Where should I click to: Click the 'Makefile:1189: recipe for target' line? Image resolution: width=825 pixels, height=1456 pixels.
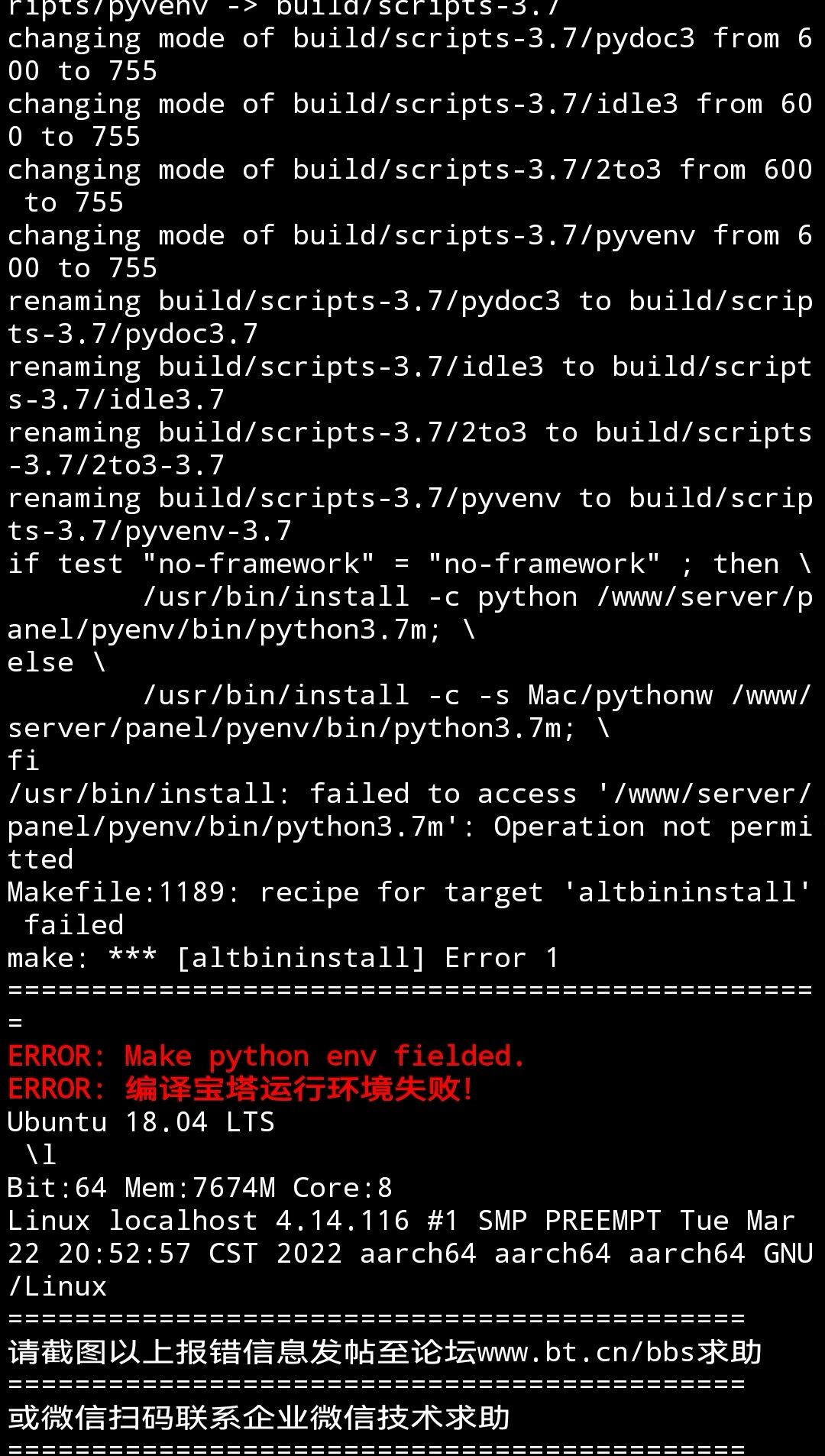pyautogui.click(x=409, y=908)
